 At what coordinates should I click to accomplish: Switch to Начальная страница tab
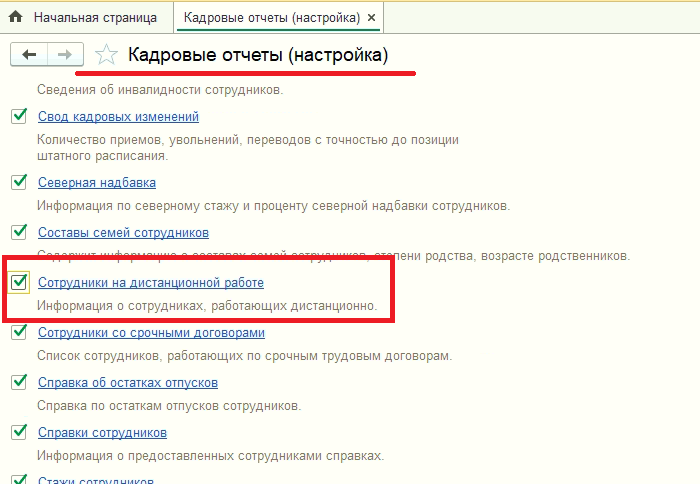87,17
